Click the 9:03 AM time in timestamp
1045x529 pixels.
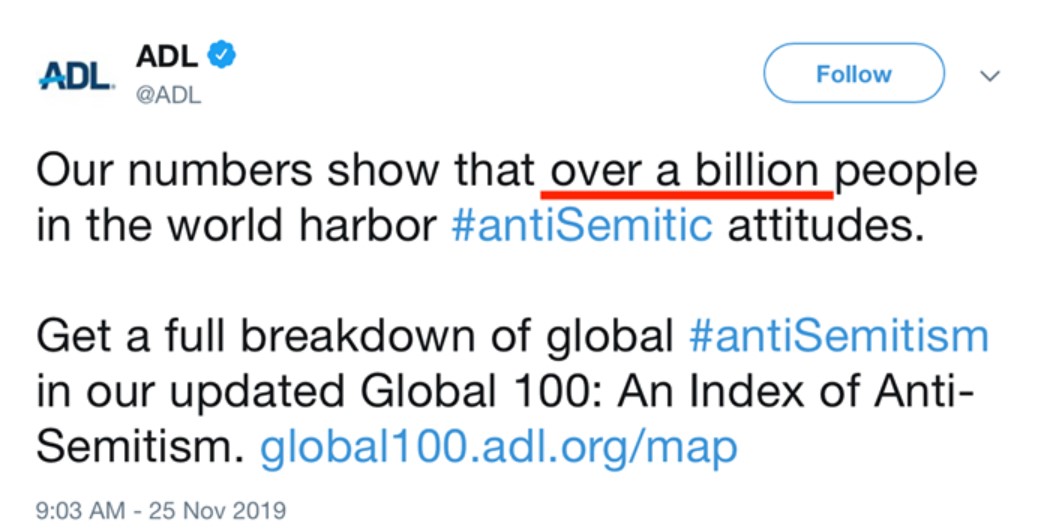click(78, 510)
